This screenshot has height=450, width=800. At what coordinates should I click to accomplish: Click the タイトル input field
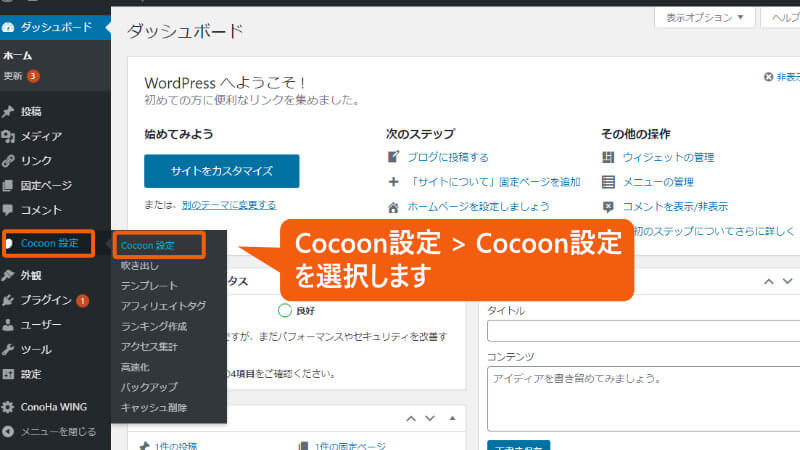click(643, 331)
